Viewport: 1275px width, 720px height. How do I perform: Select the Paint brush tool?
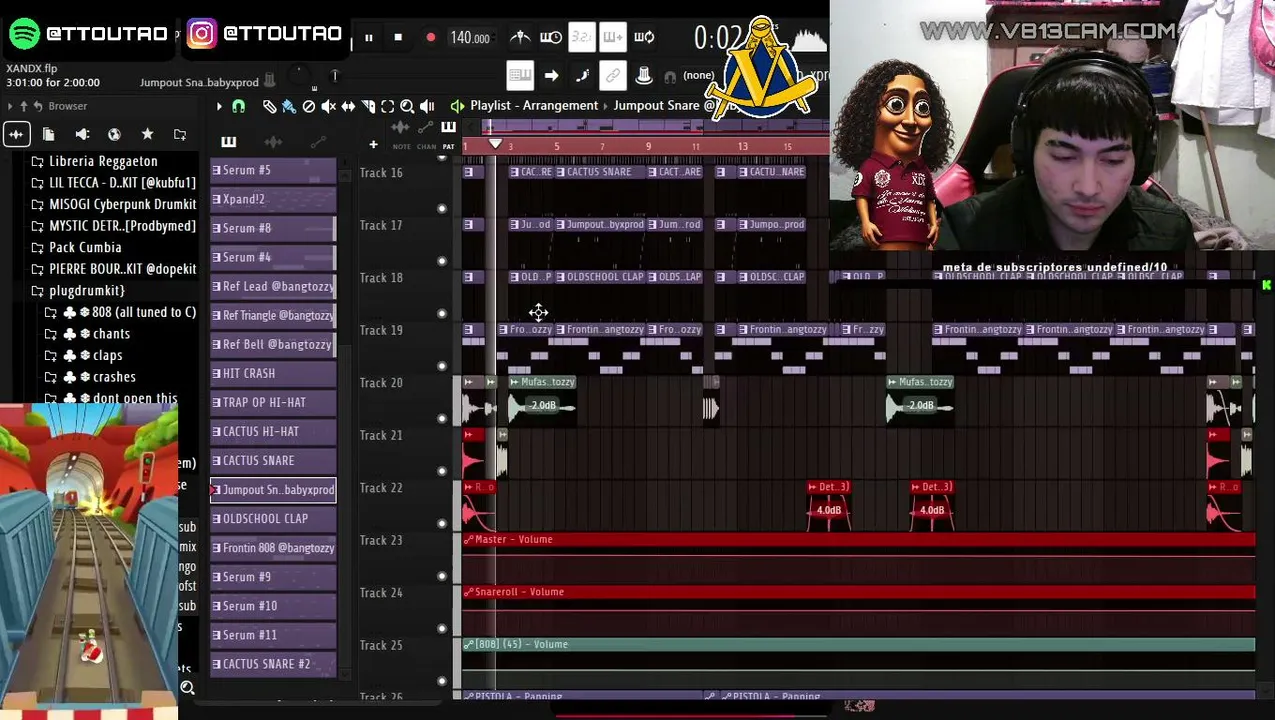pos(289,106)
